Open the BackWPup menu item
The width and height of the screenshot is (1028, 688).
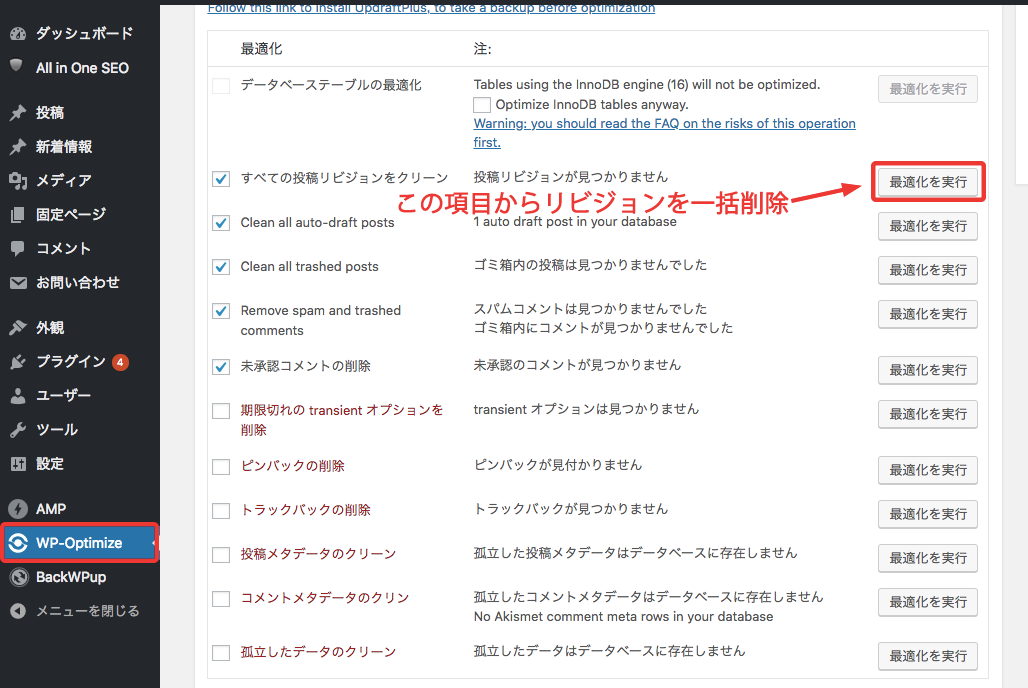(70, 577)
